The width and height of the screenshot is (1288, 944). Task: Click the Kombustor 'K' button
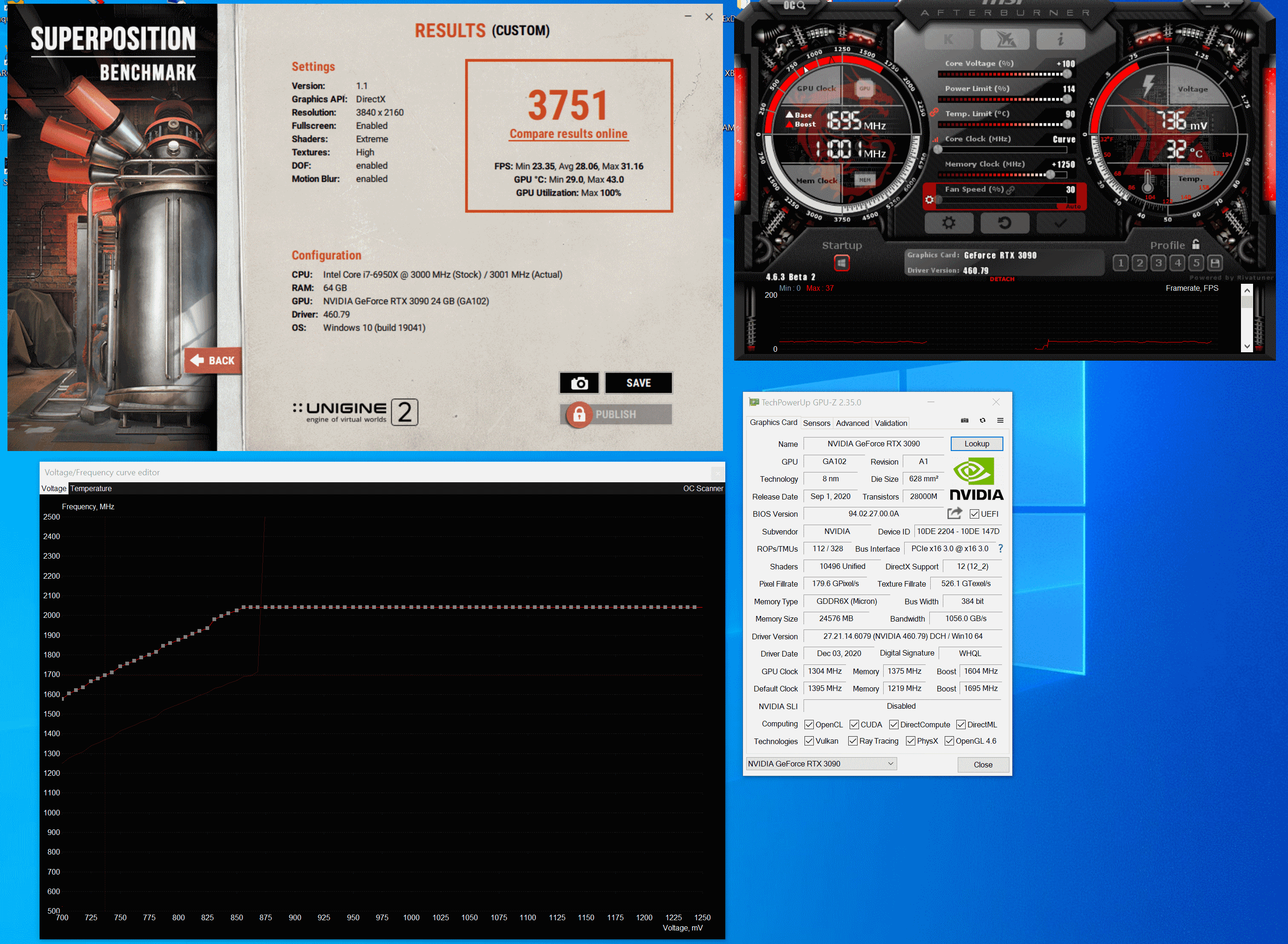tap(948, 40)
